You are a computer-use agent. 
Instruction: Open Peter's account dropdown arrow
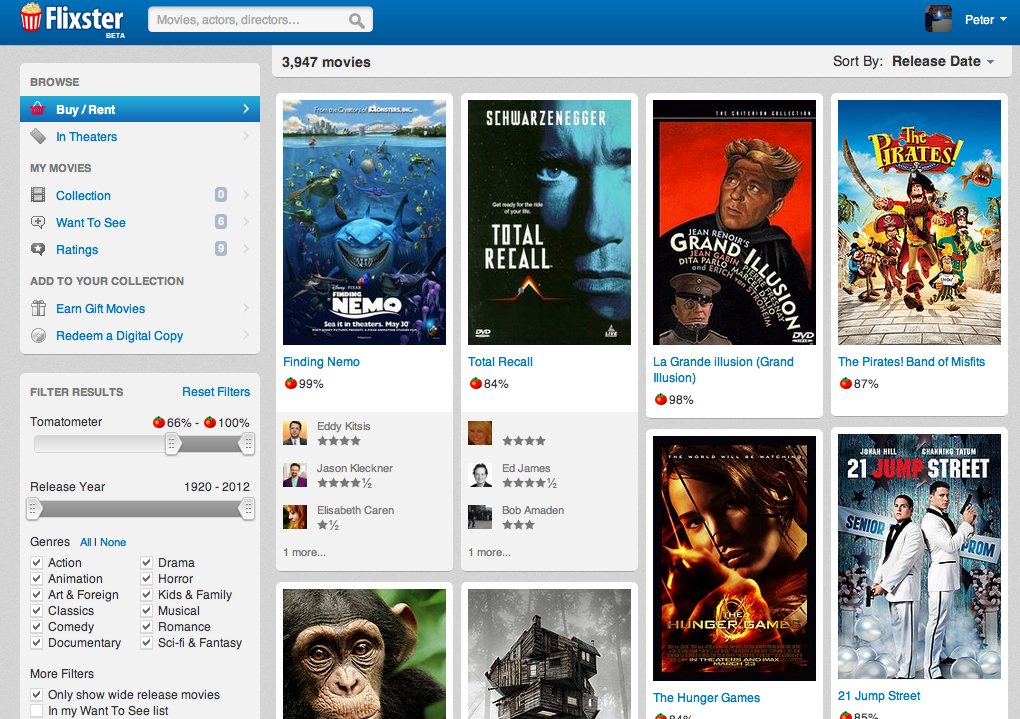(1003, 20)
